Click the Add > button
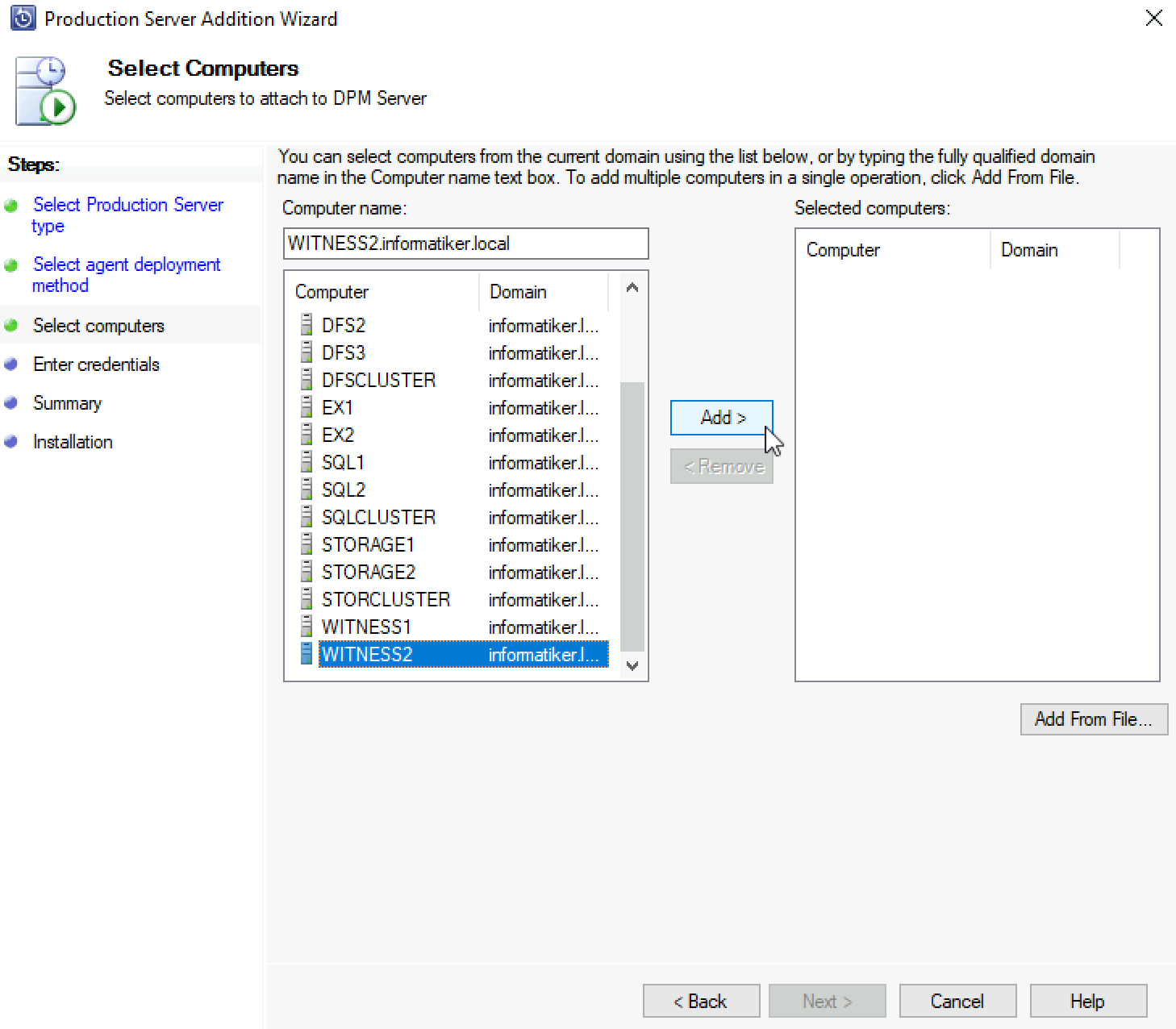Image resolution: width=1176 pixels, height=1029 pixels. [722, 418]
